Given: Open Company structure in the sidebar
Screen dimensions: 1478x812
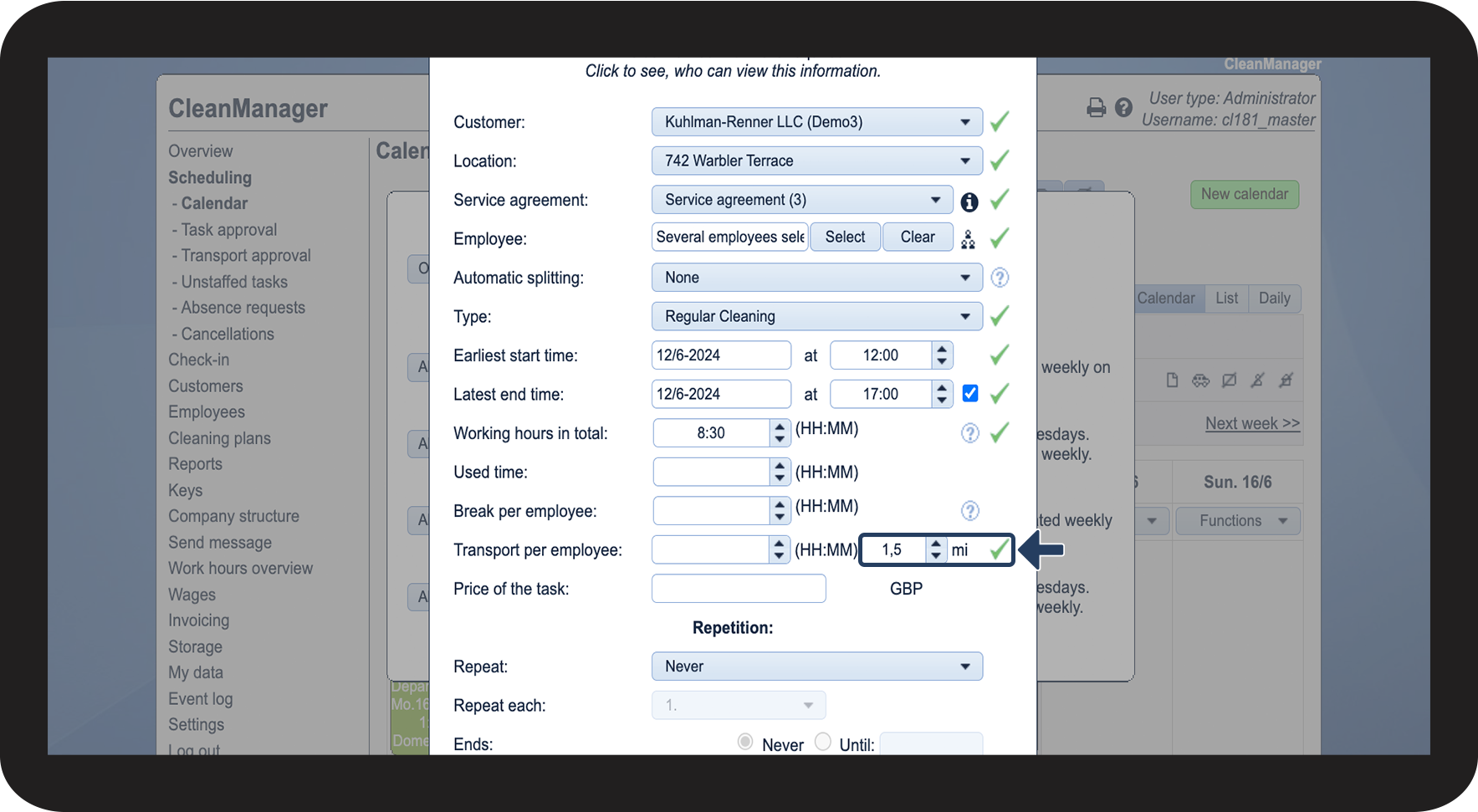Looking at the screenshot, I should pyautogui.click(x=233, y=516).
